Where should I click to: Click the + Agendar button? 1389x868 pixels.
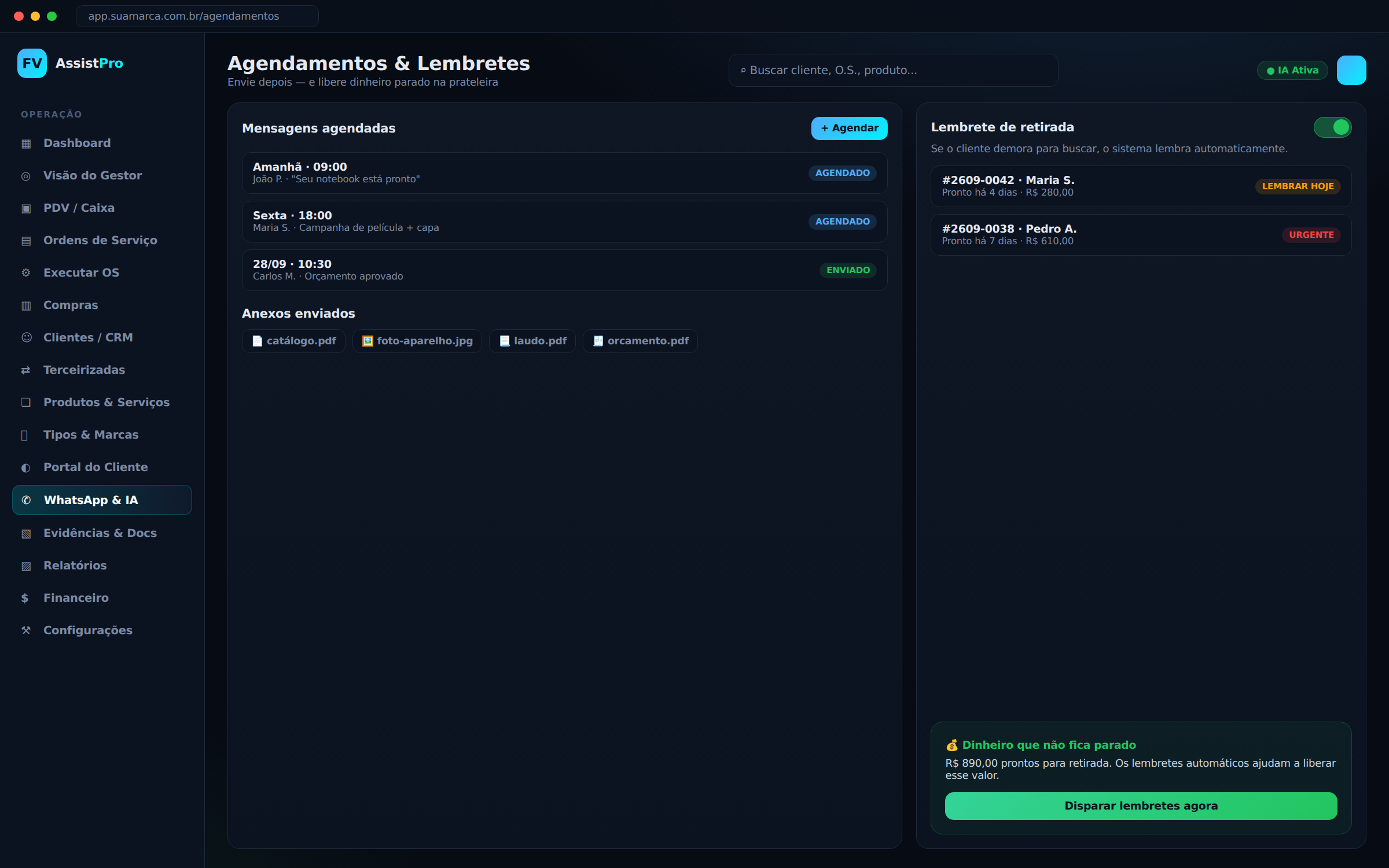tap(849, 128)
